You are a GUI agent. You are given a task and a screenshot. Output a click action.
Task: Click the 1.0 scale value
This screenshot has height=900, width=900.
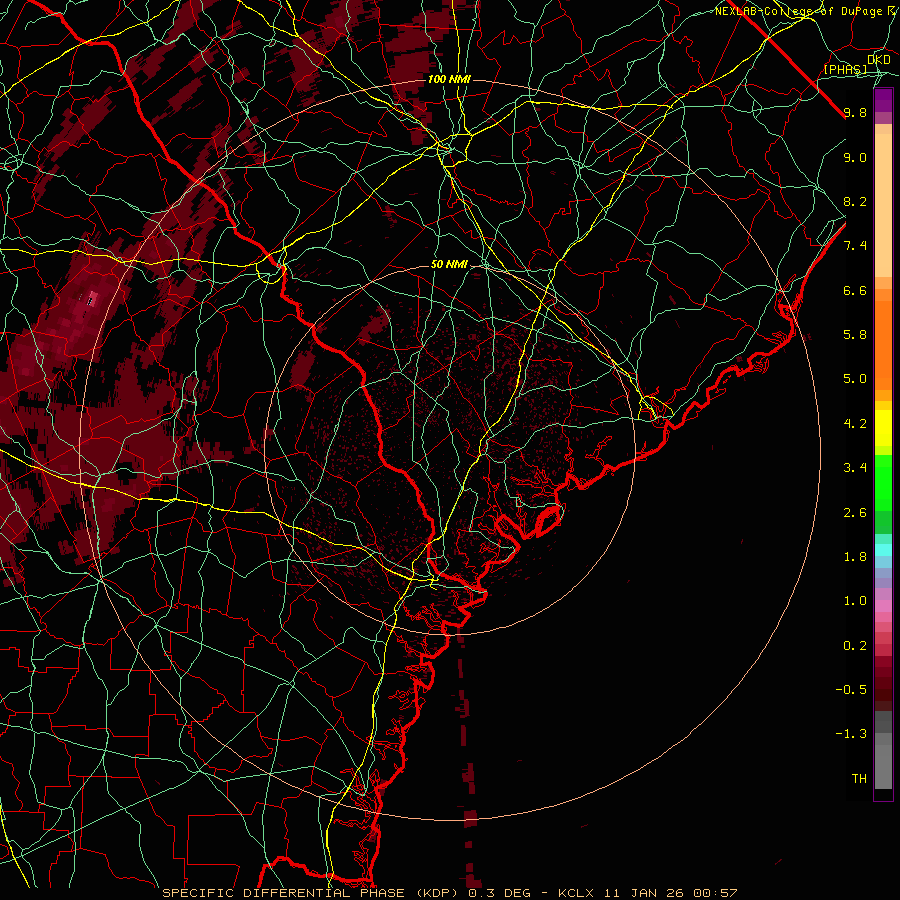[x=855, y=601]
